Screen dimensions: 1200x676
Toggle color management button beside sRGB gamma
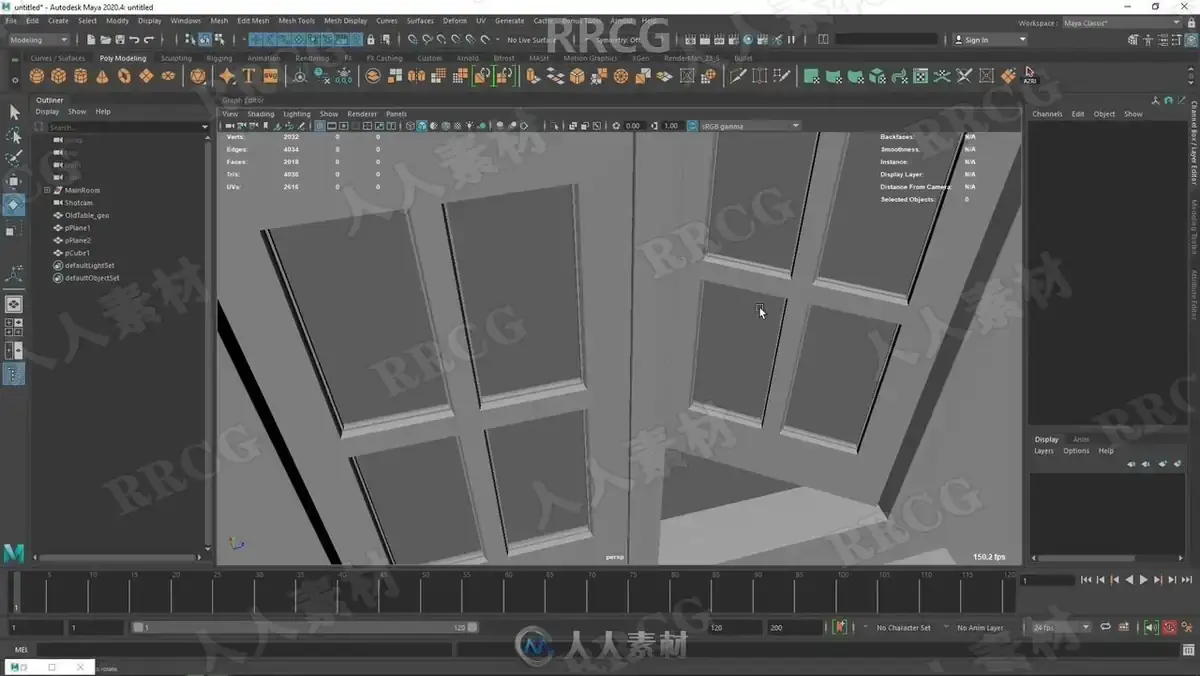point(692,126)
